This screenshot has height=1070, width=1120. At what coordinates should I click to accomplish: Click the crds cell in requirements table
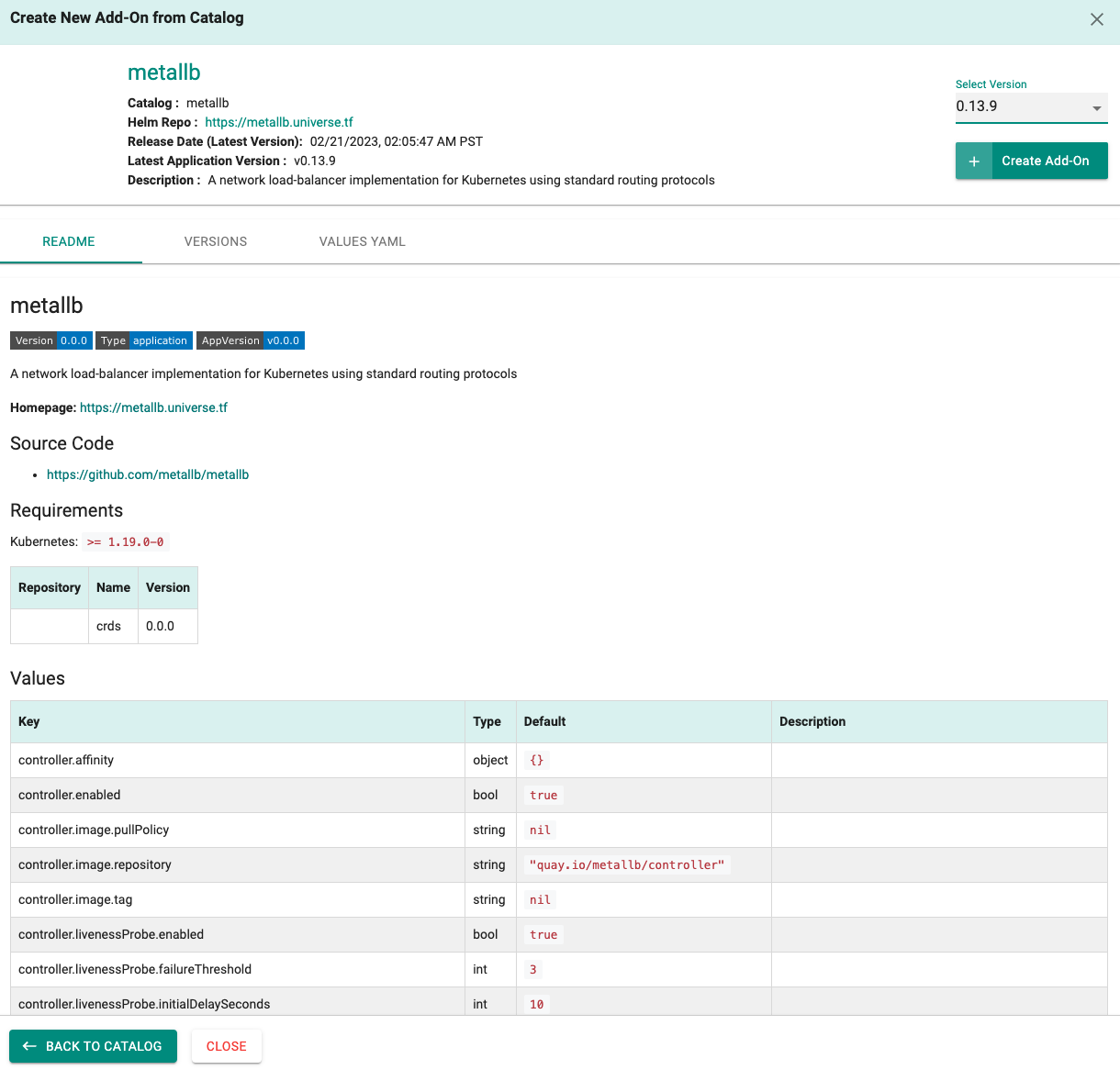point(113,626)
